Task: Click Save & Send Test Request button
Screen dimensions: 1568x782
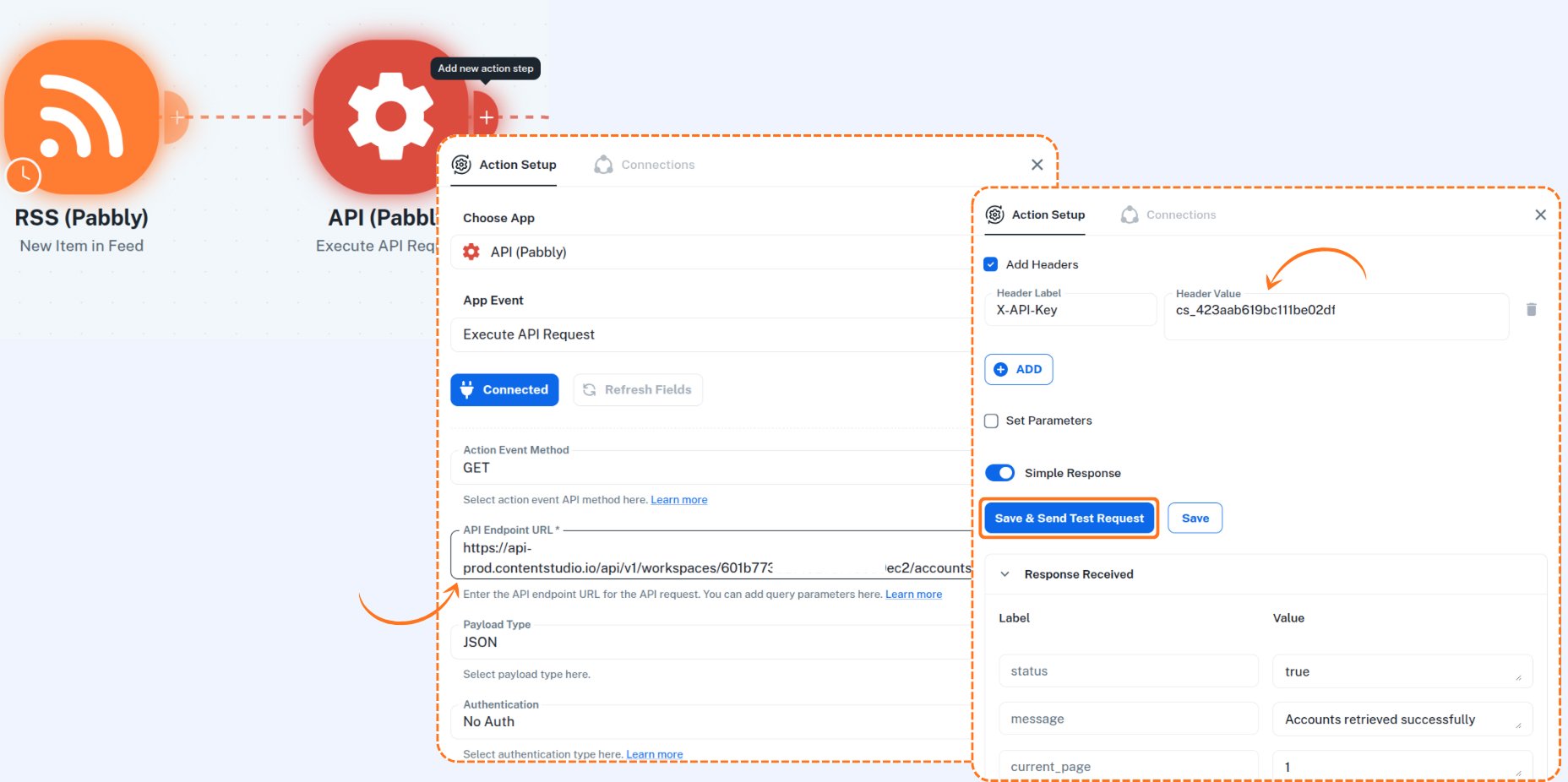Action: pos(1069,519)
